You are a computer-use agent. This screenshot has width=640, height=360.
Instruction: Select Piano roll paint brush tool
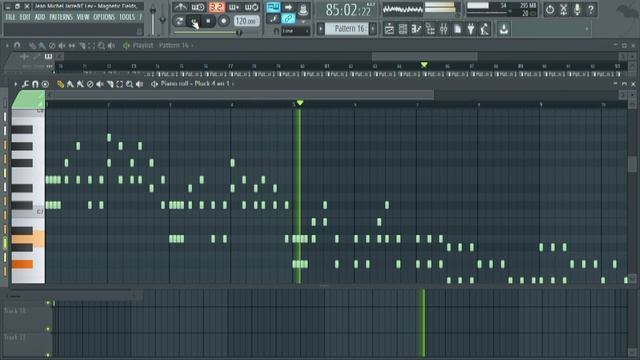click(70, 84)
